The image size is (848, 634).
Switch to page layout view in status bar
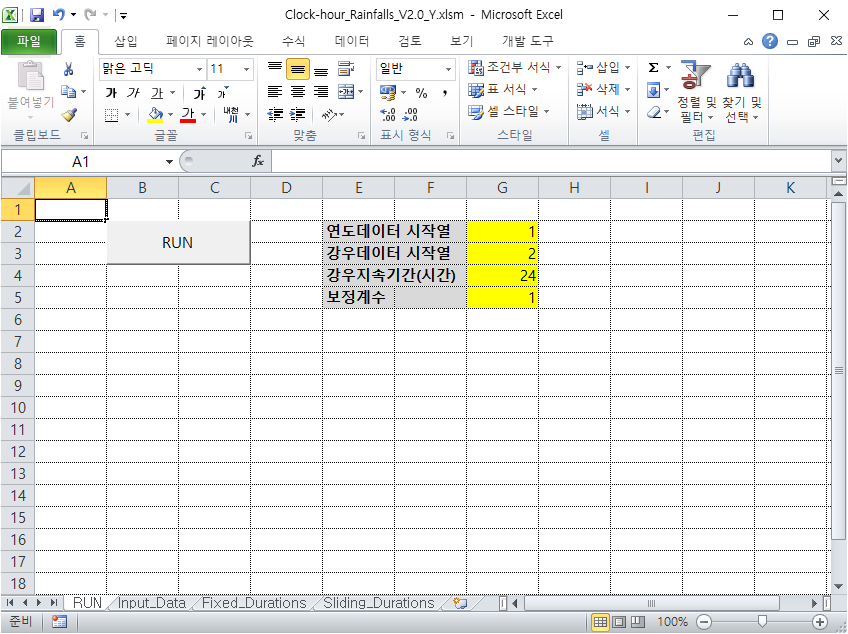[619, 622]
